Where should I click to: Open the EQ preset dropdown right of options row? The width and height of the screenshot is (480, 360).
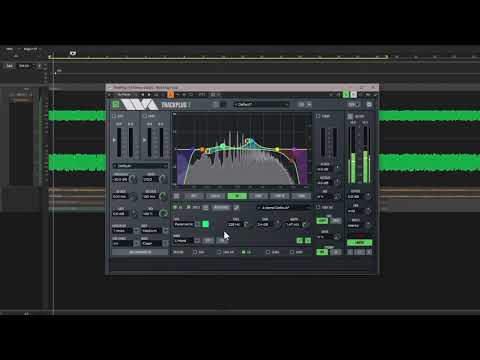click(x=284, y=208)
